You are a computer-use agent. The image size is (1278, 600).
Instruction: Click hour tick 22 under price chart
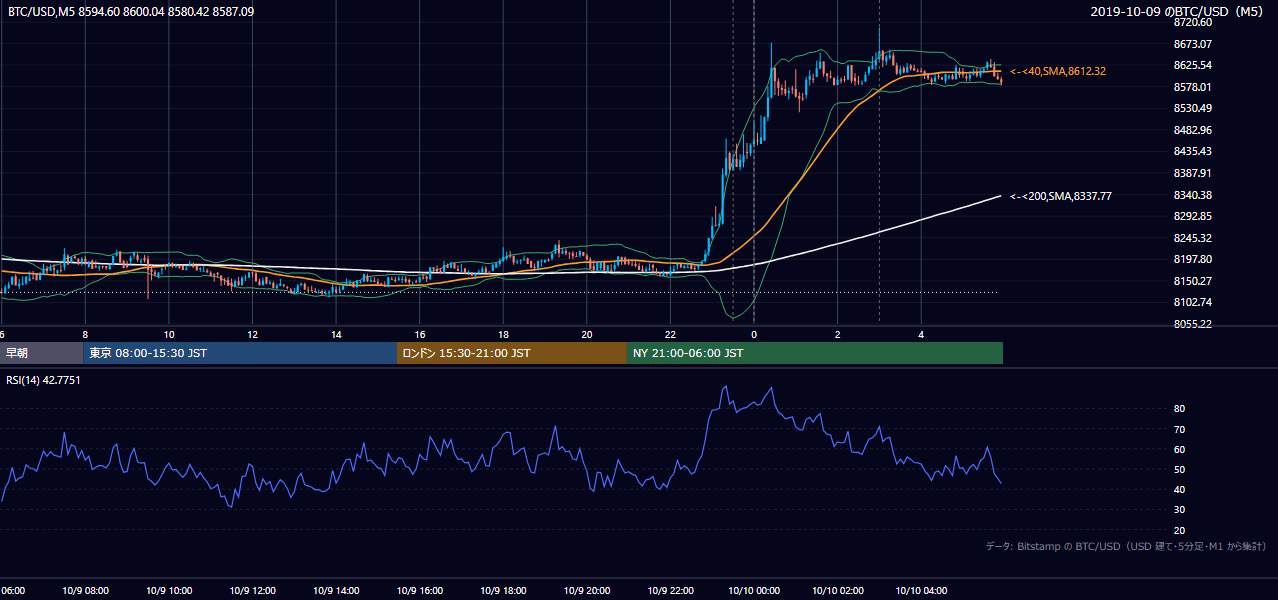671,334
